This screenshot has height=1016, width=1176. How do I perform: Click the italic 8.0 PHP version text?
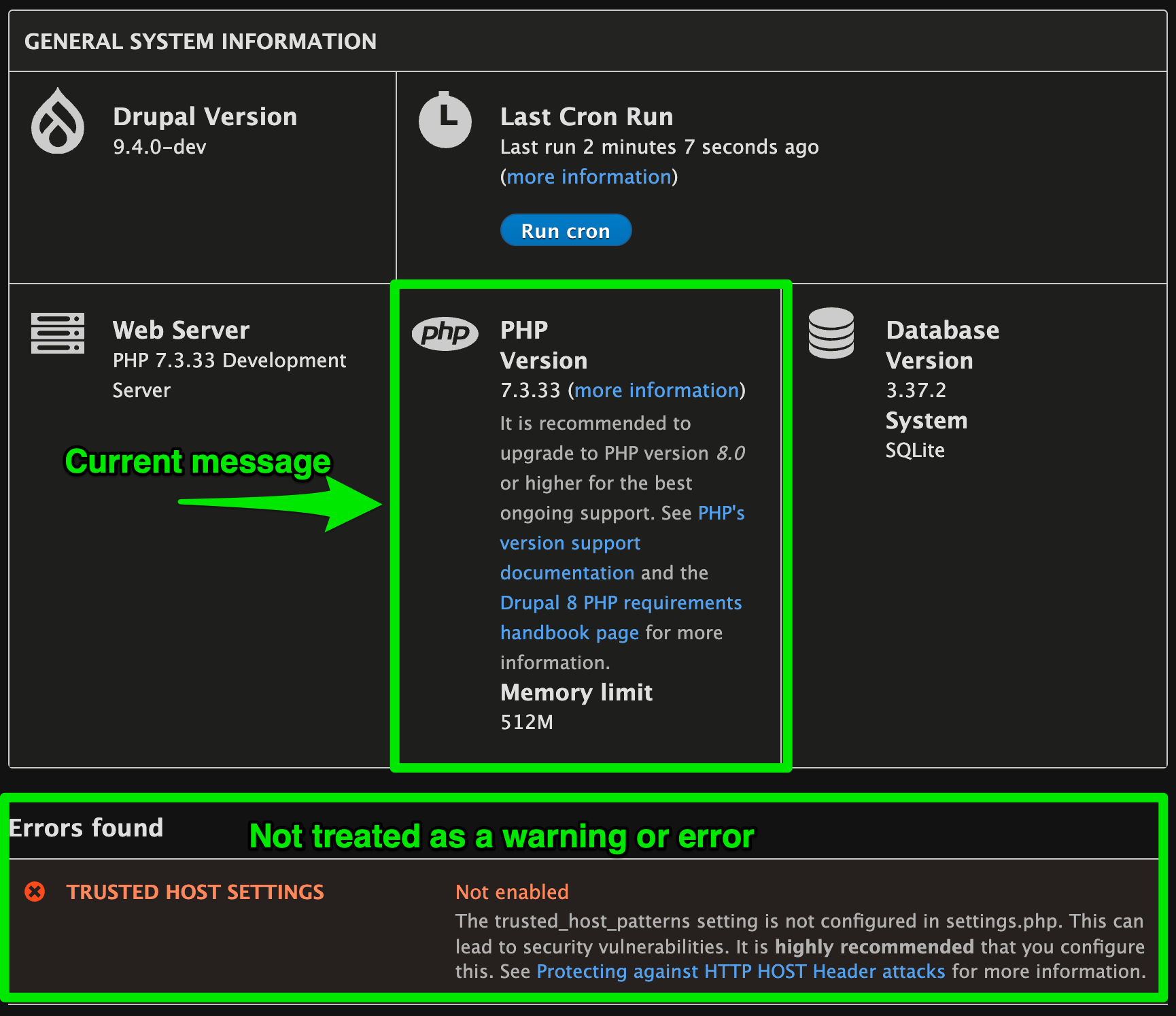(x=731, y=453)
